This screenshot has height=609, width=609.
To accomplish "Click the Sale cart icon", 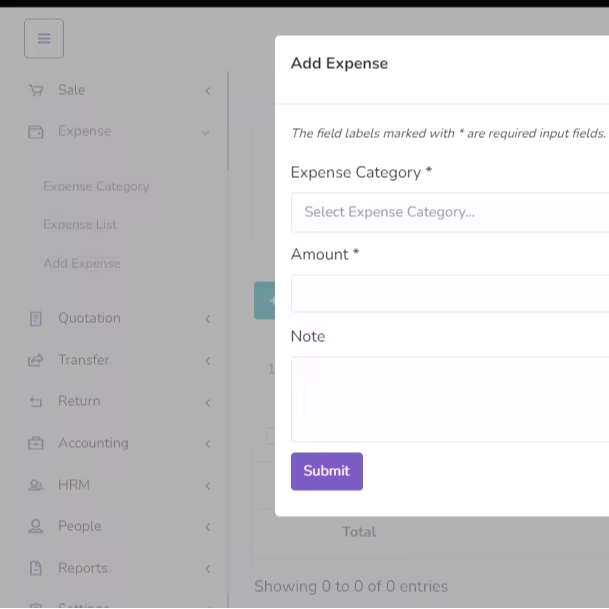I will click(x=36, y=90).
